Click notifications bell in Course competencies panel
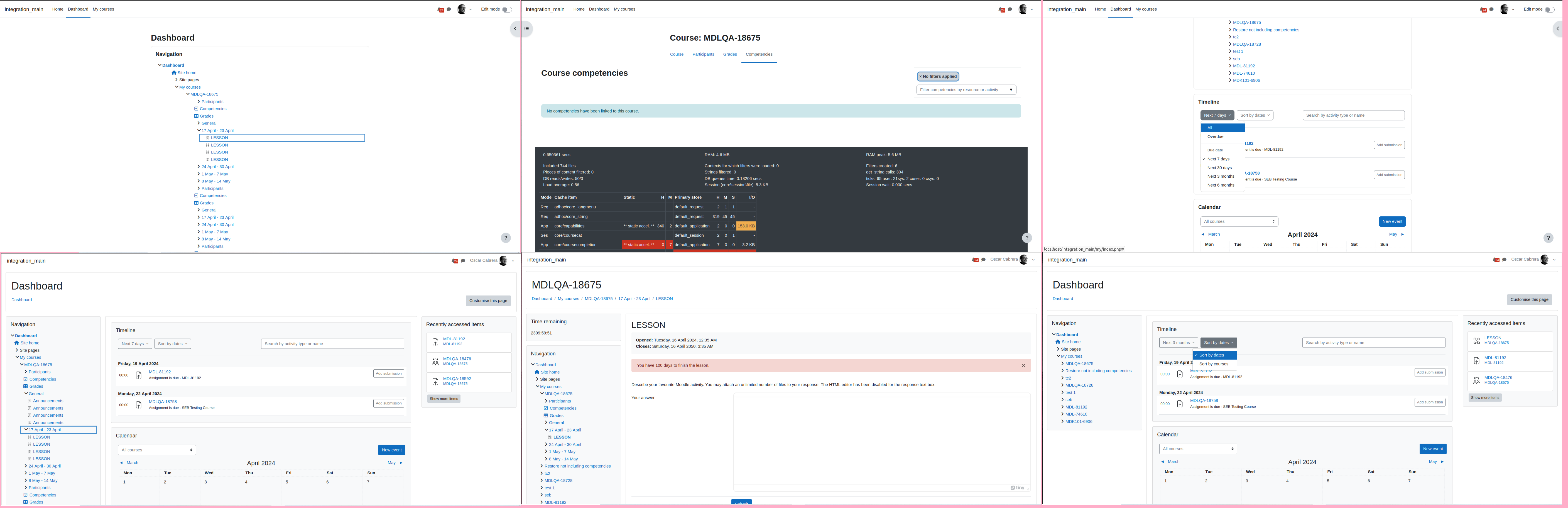Viewport: 1568px width, 508px height. 1001,10
